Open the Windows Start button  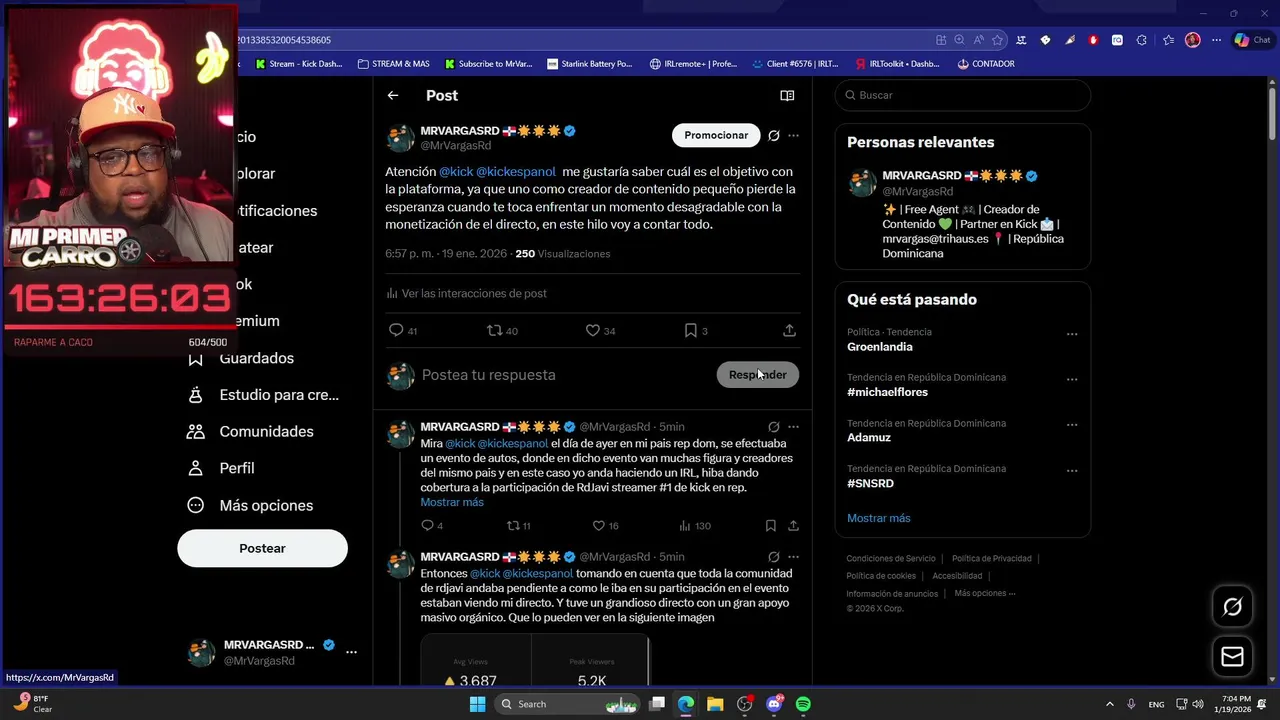click(477, 704)
